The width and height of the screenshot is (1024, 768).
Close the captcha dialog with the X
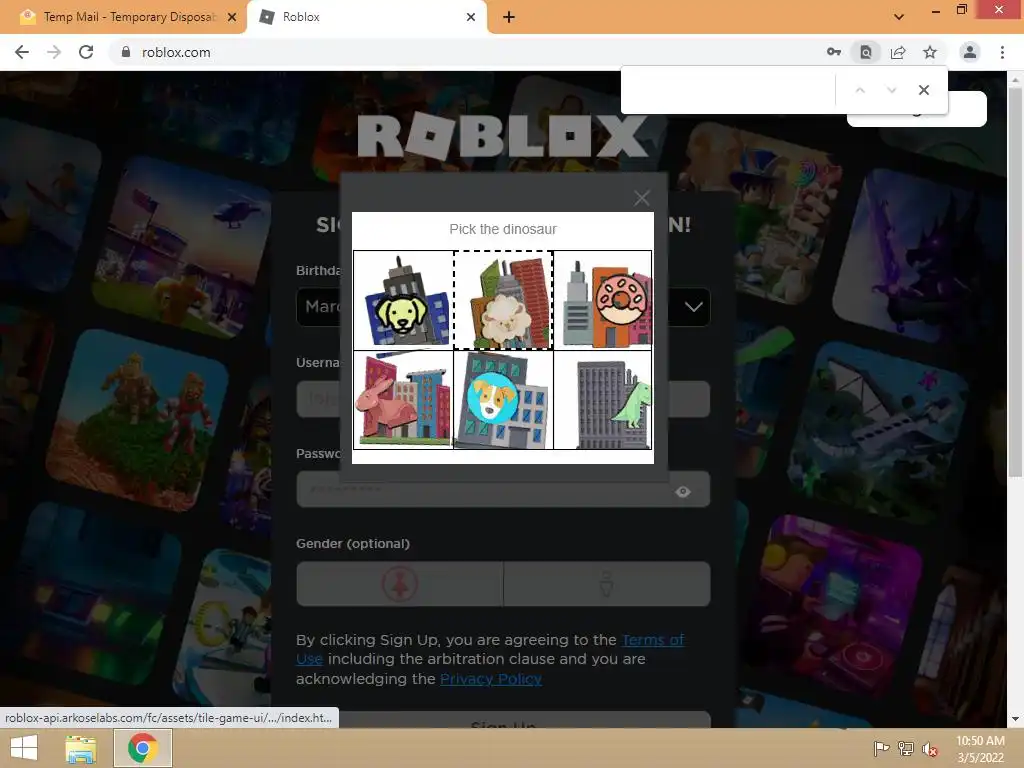point(641,198)
